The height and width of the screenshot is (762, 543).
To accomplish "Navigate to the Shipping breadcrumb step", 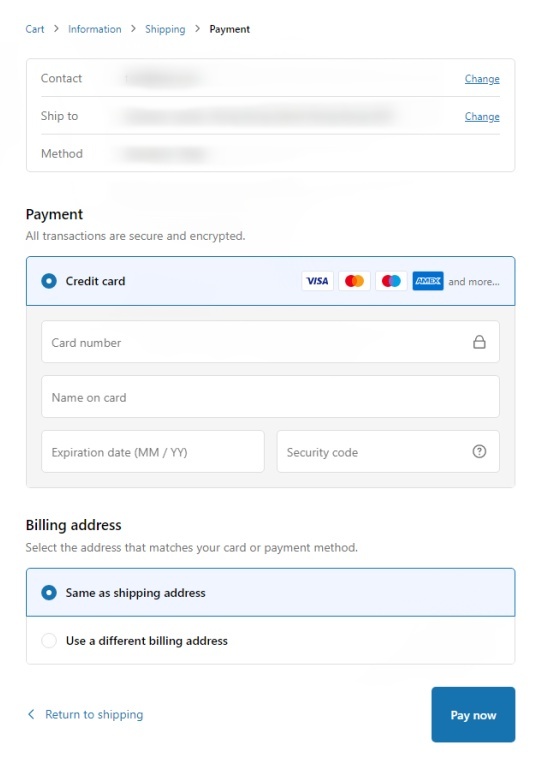I will click(165, 29).
